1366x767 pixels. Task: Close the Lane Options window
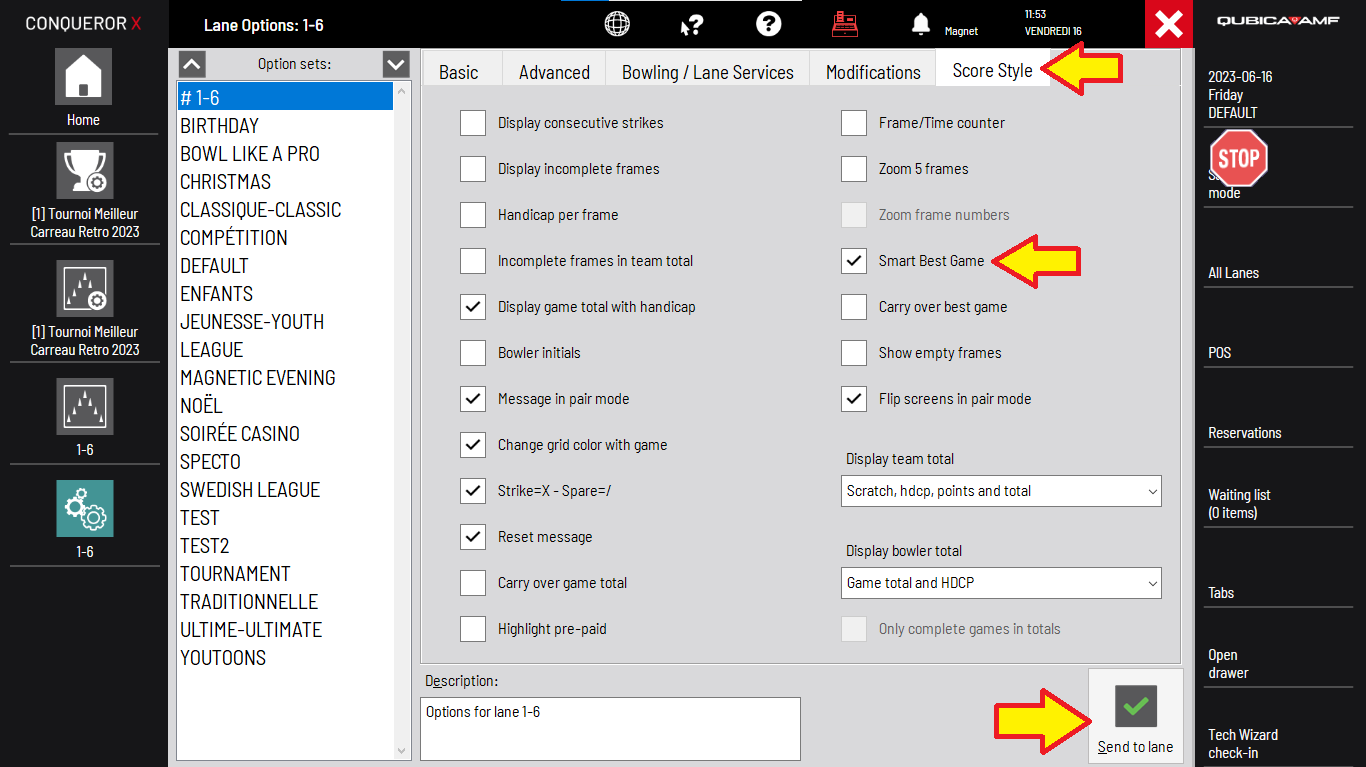[1169, 24]
